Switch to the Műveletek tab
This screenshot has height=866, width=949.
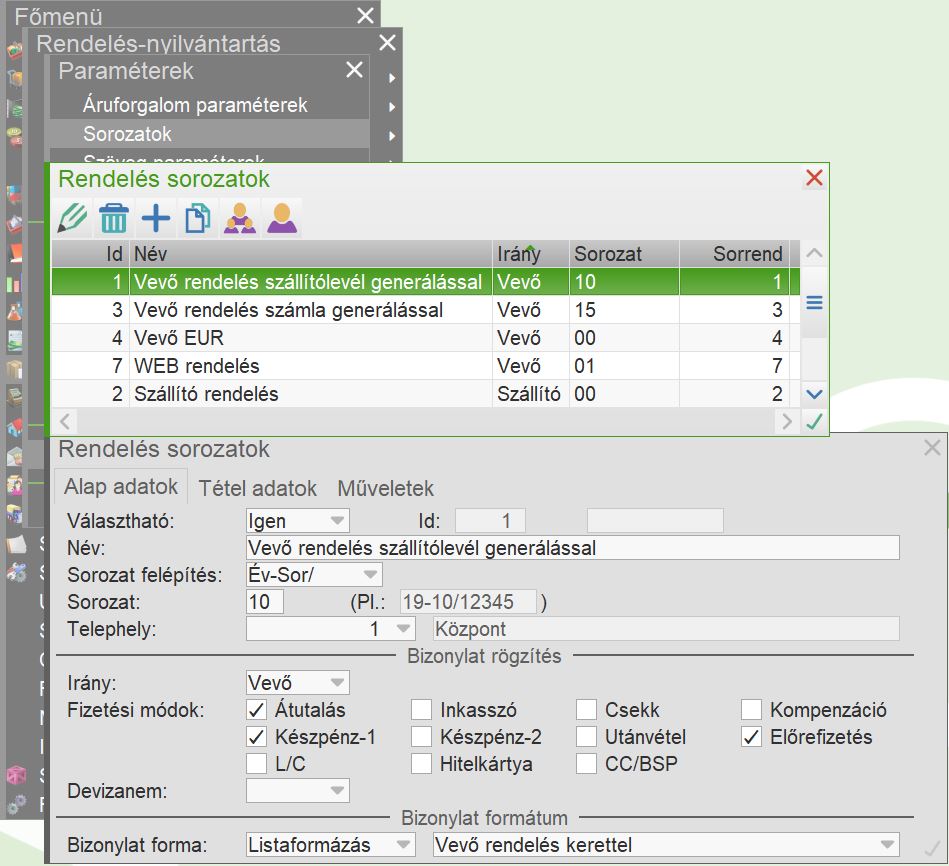tap(386, 488)
